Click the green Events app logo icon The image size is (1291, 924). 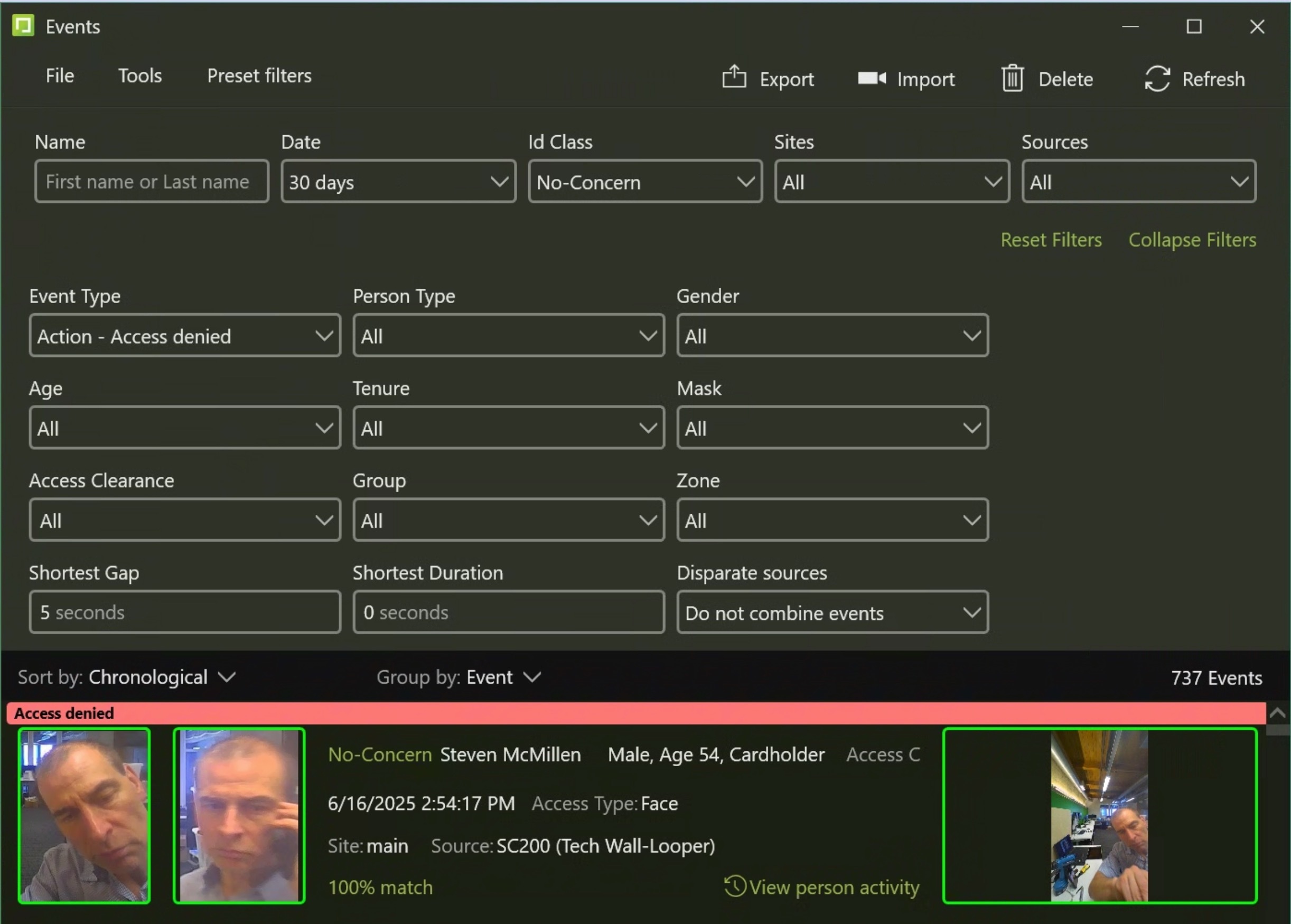pos(23,25)
